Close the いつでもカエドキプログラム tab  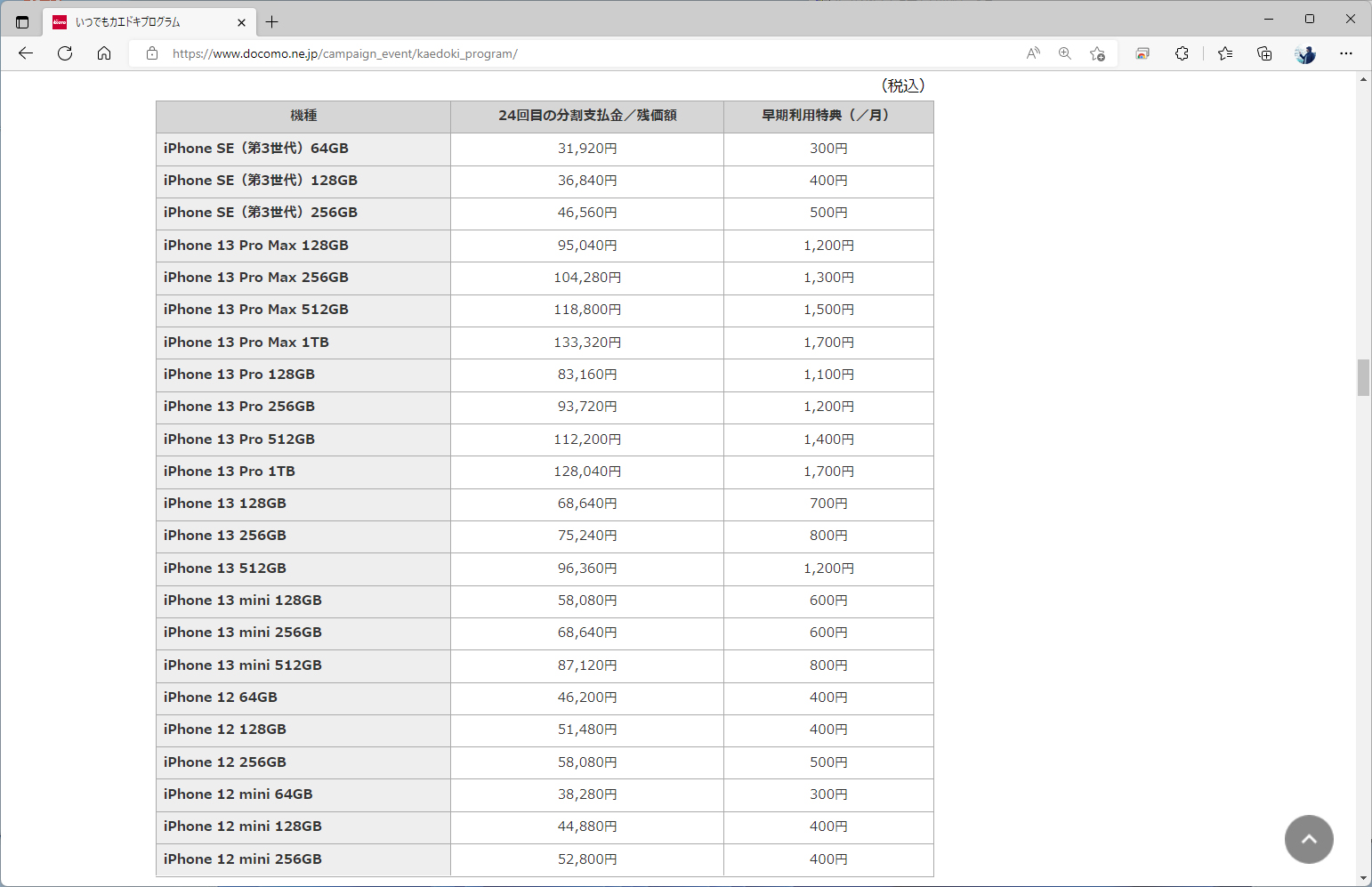click(241, 22)
